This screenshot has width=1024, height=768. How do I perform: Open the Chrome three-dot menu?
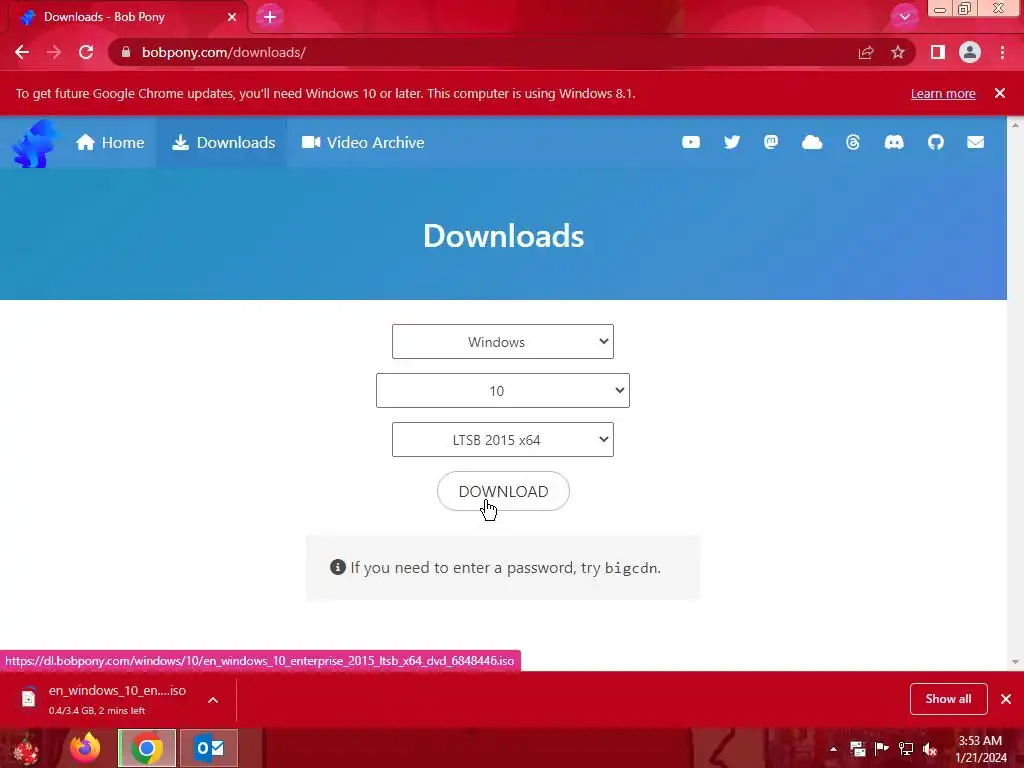tap(1002, 52)
